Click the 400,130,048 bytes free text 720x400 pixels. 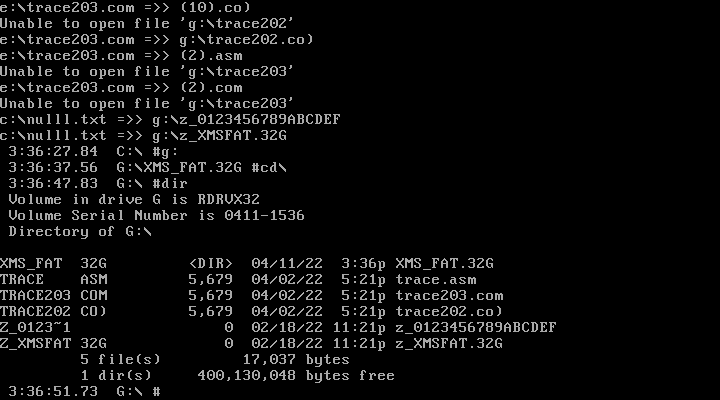click(296, 376)
